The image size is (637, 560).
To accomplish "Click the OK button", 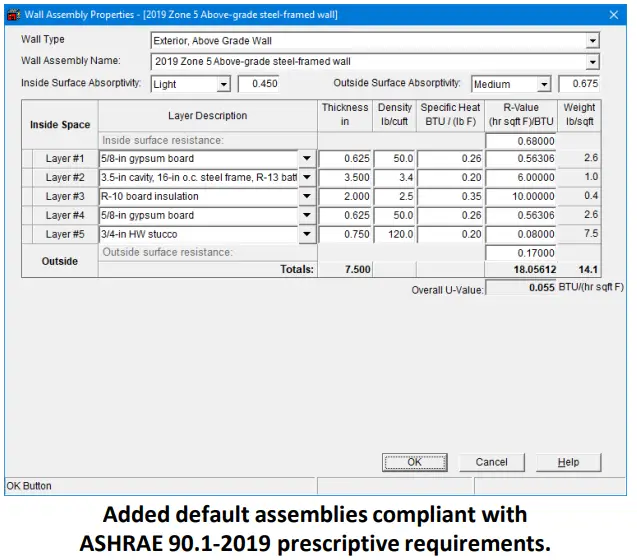I will (x=414, y=462).
